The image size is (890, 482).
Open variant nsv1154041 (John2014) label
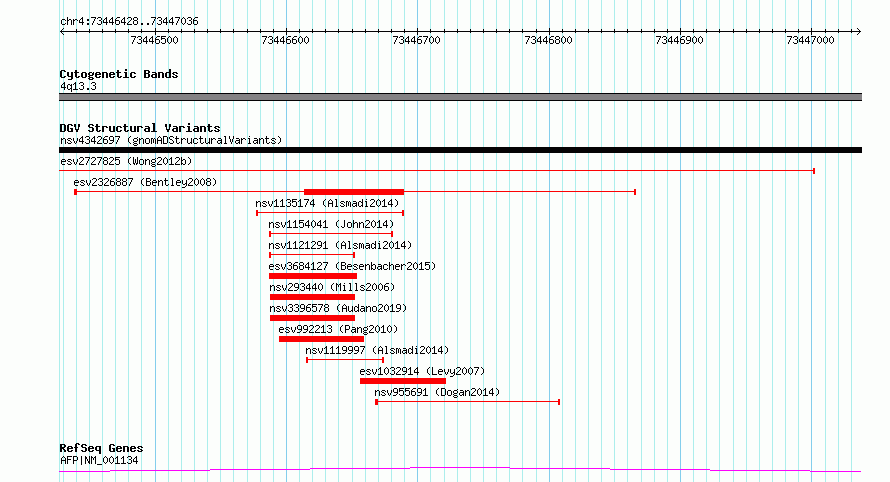tap(331, 224)
